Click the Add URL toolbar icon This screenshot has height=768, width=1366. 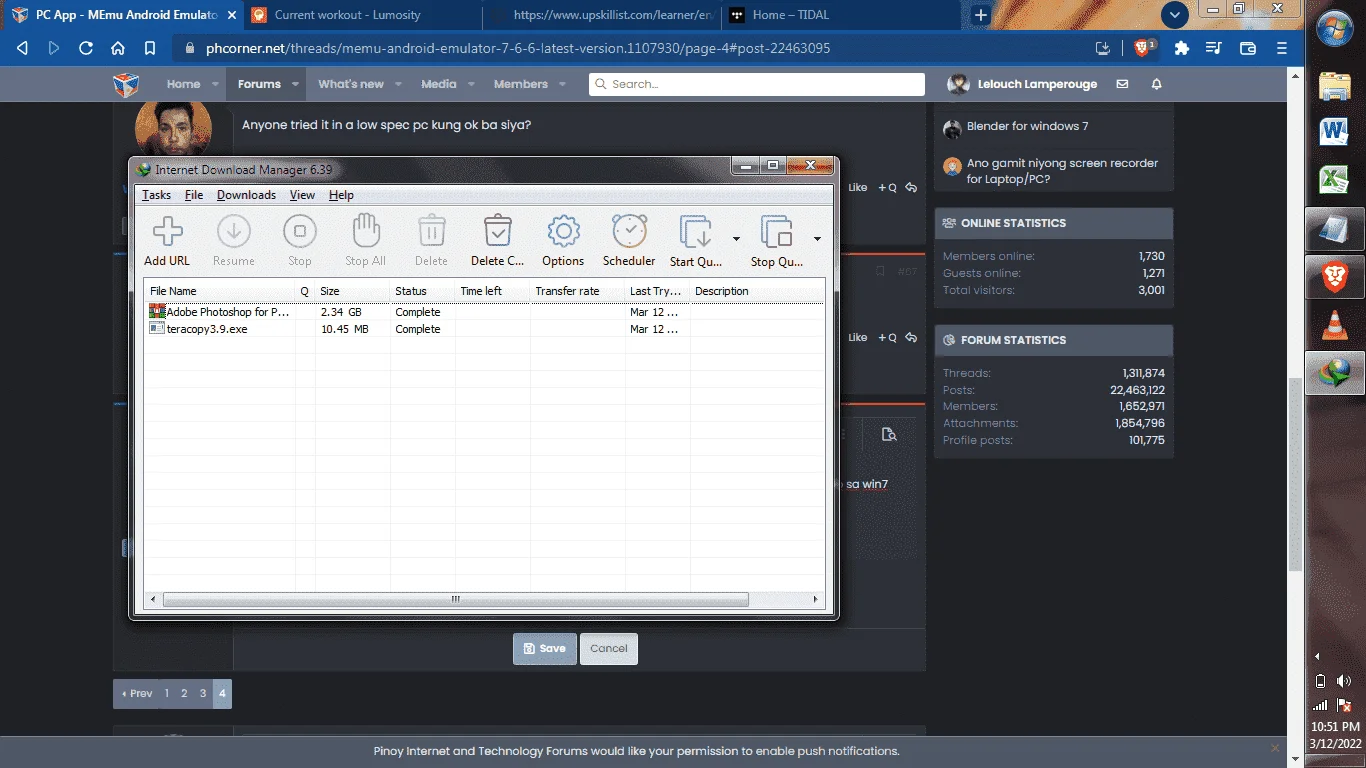tap(167, 232)
